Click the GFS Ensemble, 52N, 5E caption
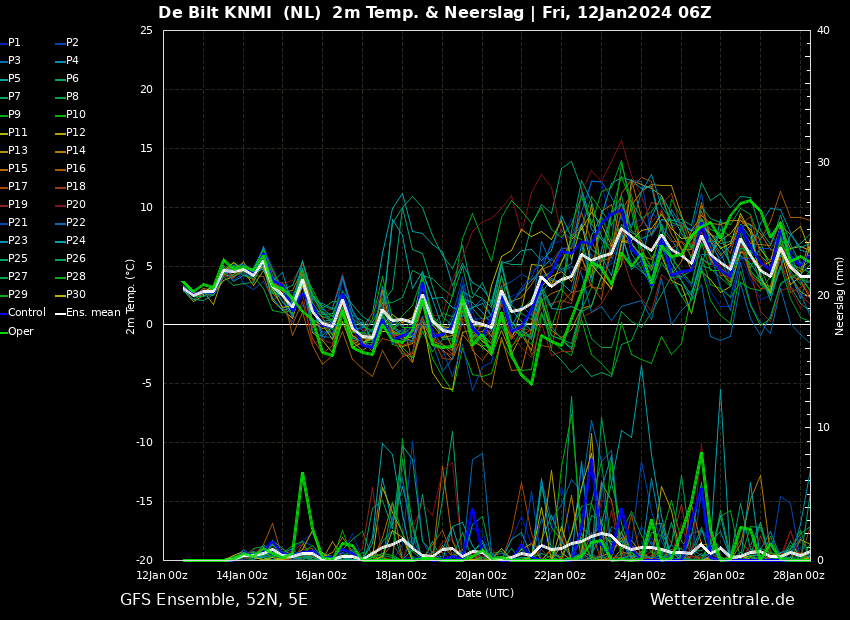The image size is (850, 620). [x=214, y=599]
